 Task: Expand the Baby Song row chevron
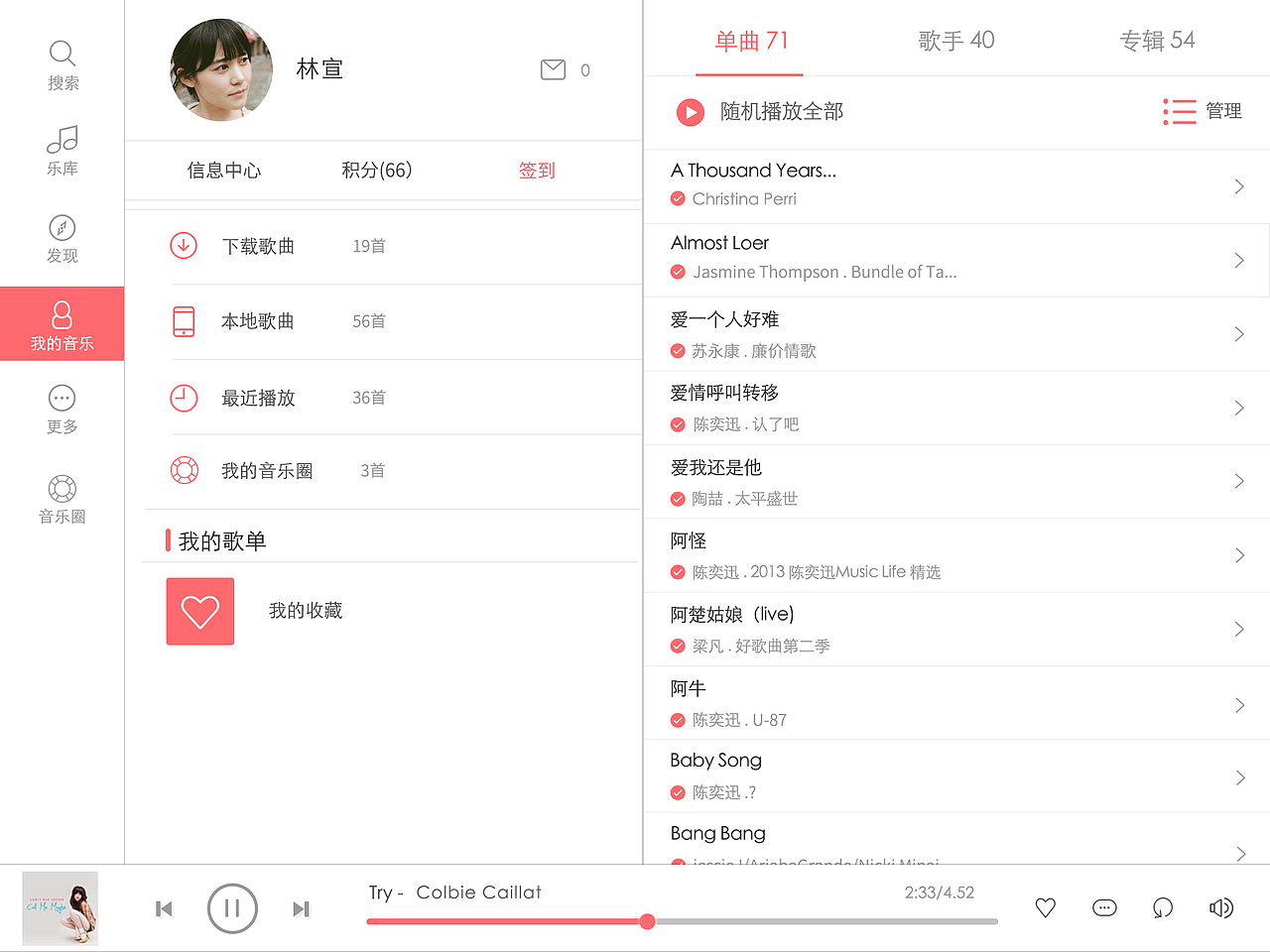click(x=1239, y=777)
